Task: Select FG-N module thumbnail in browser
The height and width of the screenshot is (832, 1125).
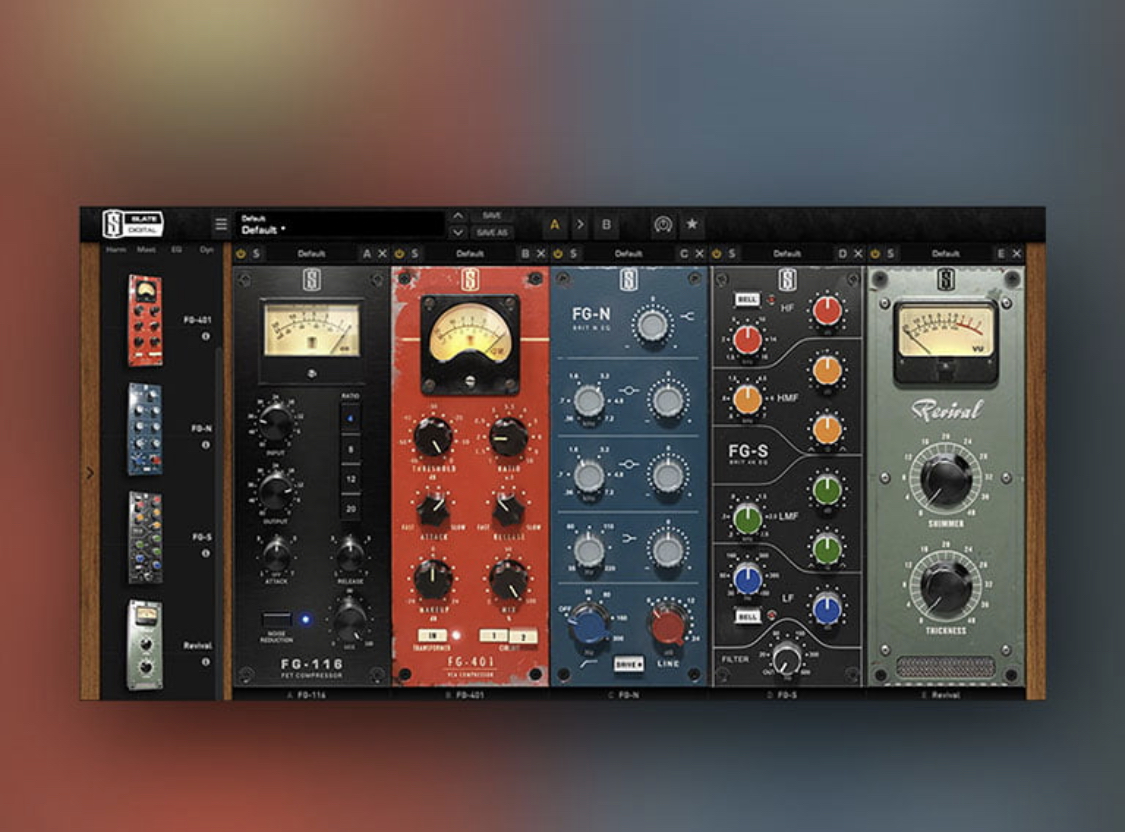Action: pyautogui.click(x=146, y=429)
